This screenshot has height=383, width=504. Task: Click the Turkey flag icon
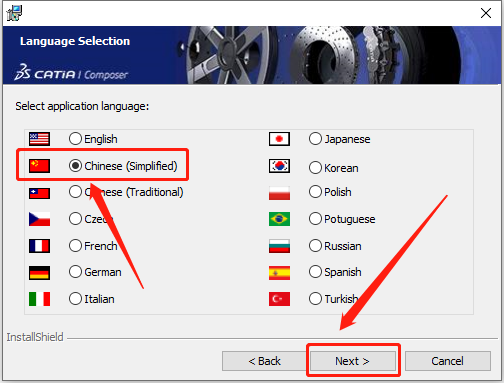pyautogui.click(x=279, y=299)
